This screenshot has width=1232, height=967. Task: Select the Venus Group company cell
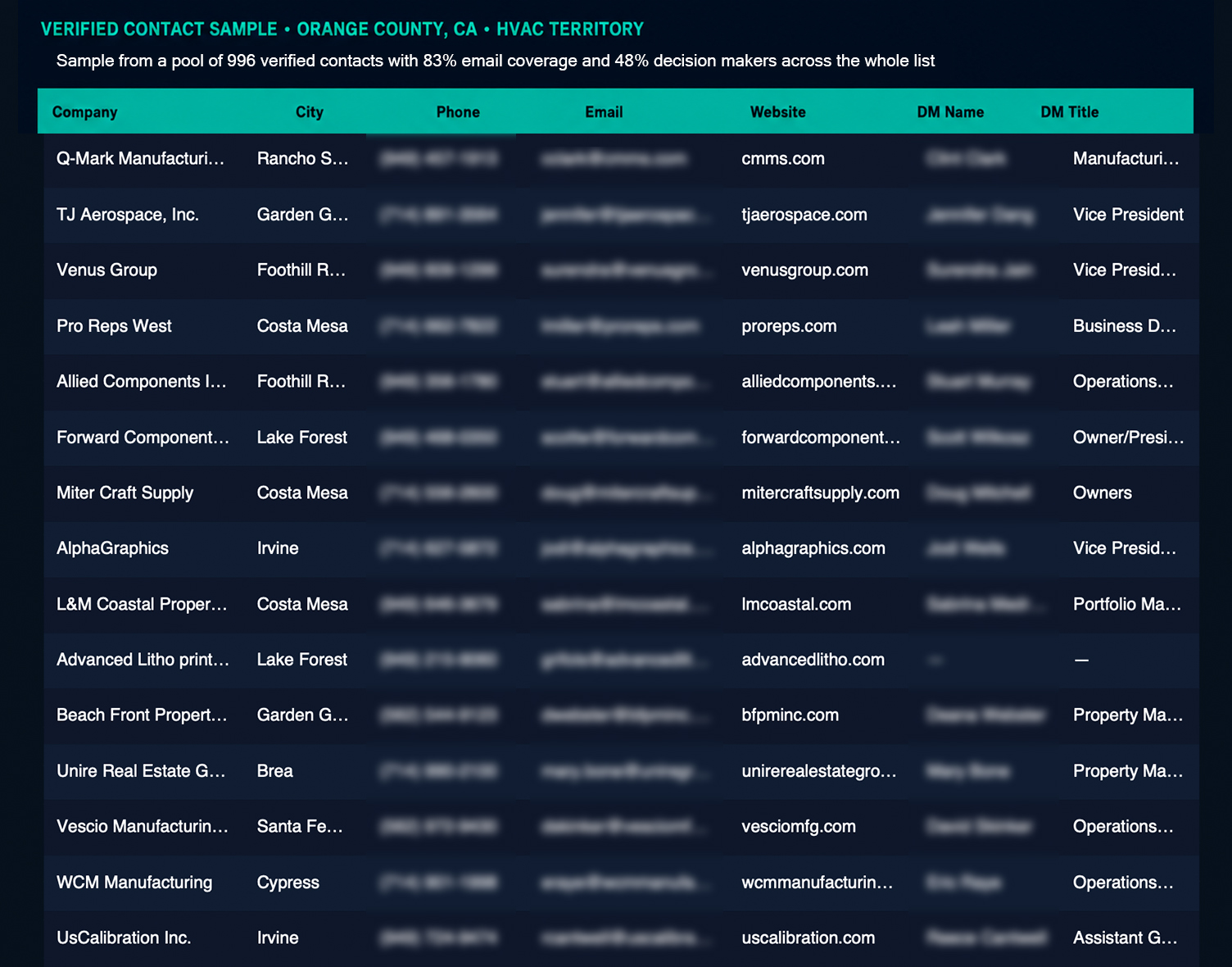coord(106,270)
